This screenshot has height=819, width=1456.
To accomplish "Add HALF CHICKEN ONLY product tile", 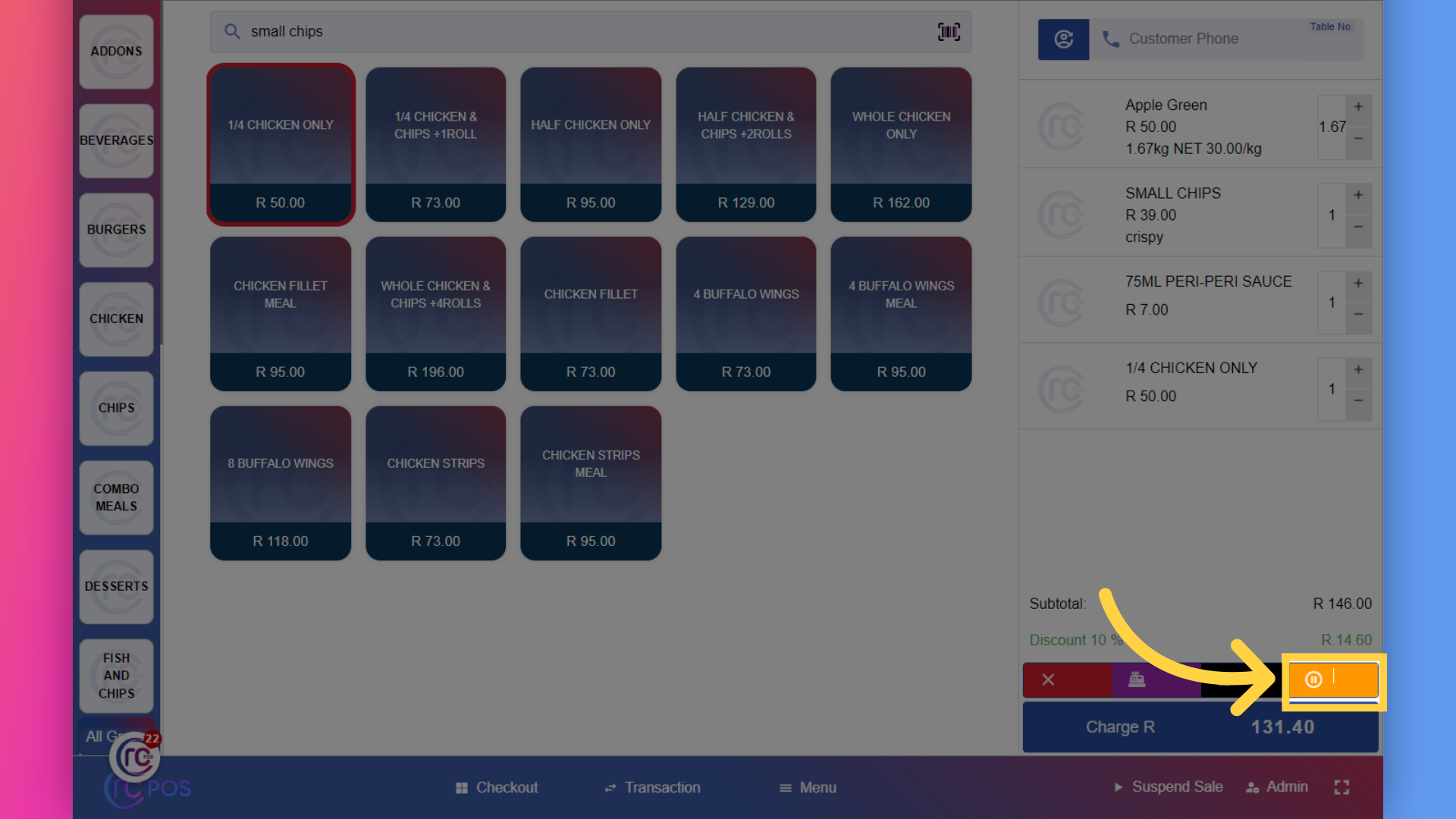I will click(x=591, y=145).
